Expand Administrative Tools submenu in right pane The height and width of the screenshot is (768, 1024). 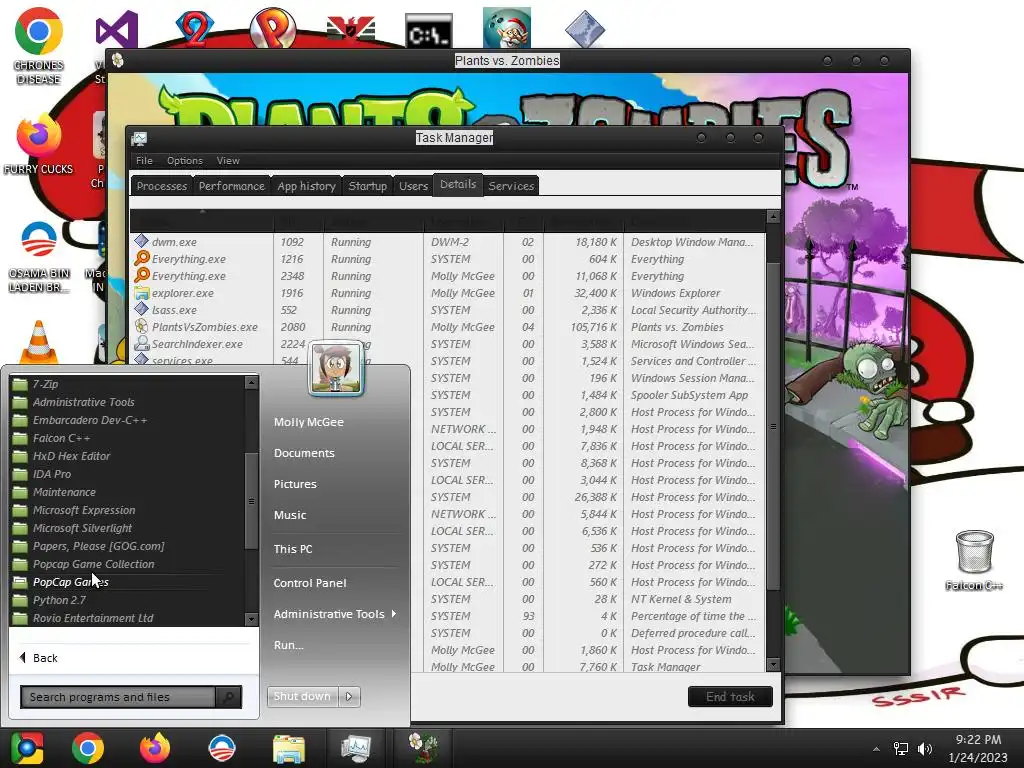[x=335, y=614]
